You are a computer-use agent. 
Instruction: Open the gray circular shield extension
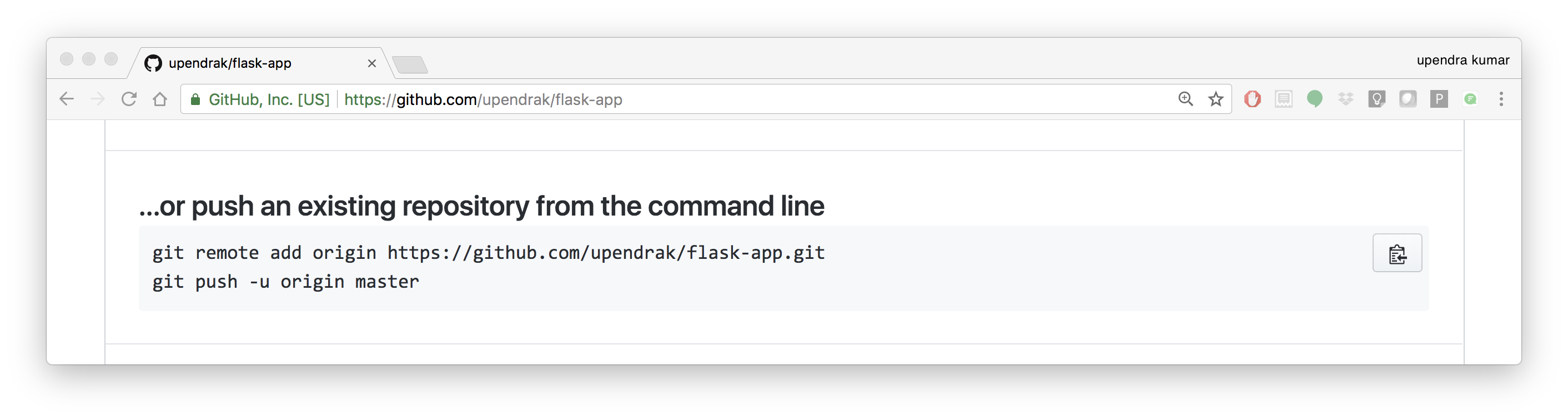pos(1408,98)
